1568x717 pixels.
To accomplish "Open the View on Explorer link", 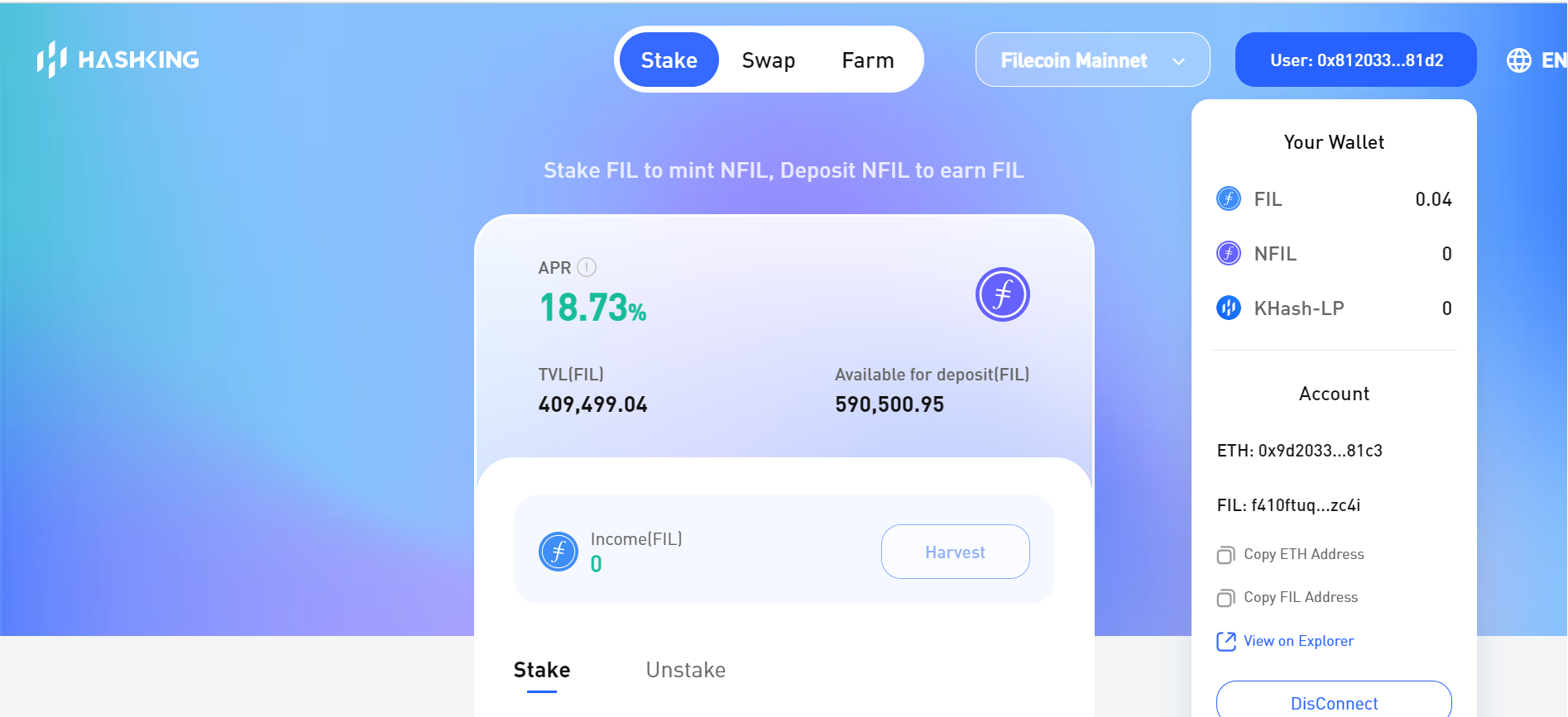I will pyautogui.click(x=1298, y=641).
